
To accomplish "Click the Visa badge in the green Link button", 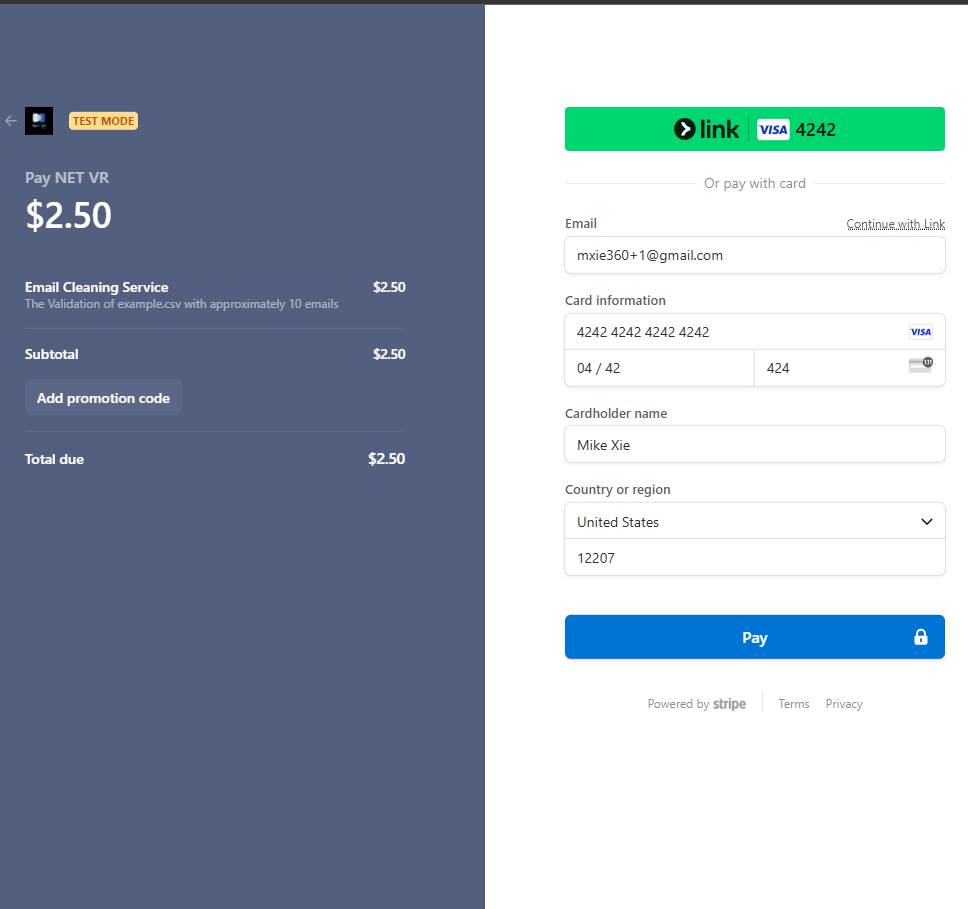I will pyautogui.click(x=773, y=129).
